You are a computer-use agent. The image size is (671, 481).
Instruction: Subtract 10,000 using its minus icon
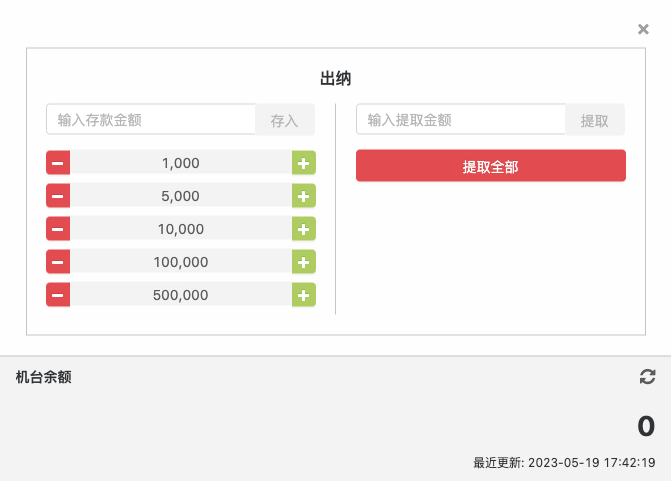[x=58, y=229]
